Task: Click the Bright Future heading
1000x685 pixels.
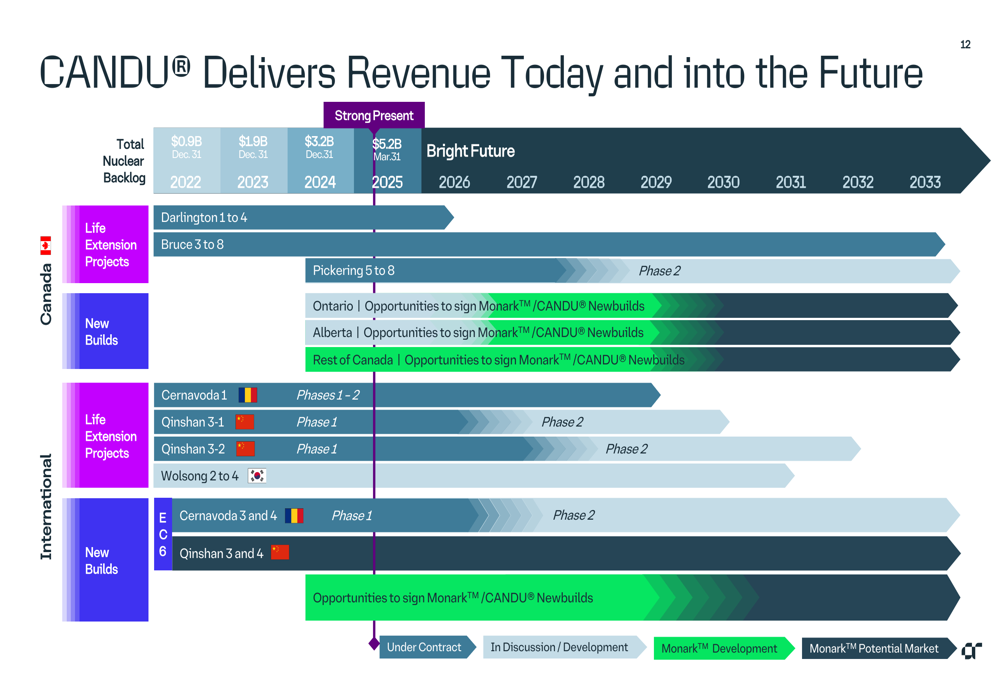Action: pyautogui.click(x=471, y=151)
